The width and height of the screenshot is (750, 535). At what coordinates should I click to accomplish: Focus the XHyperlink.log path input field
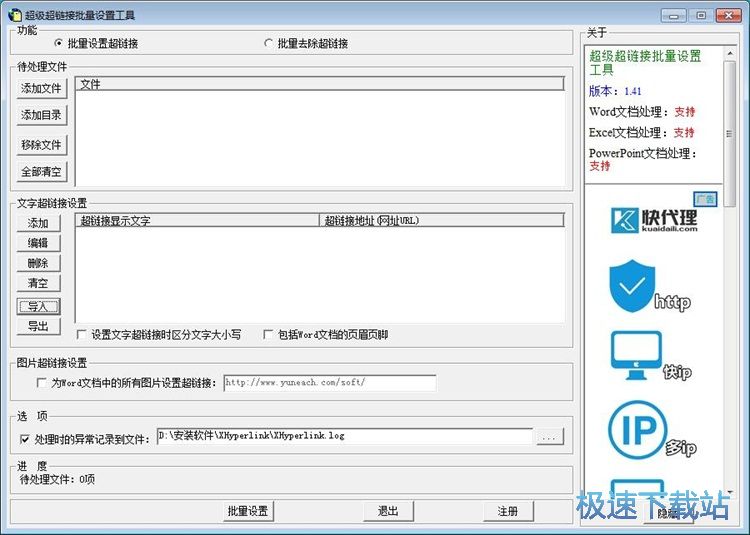(344, 436)
